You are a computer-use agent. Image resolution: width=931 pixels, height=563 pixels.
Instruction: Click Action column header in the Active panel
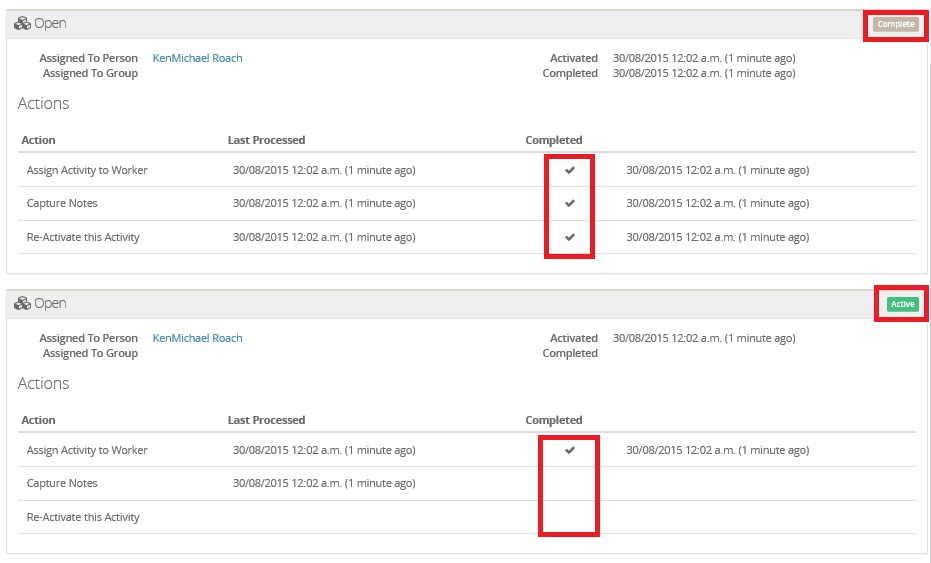click(38, 420)
